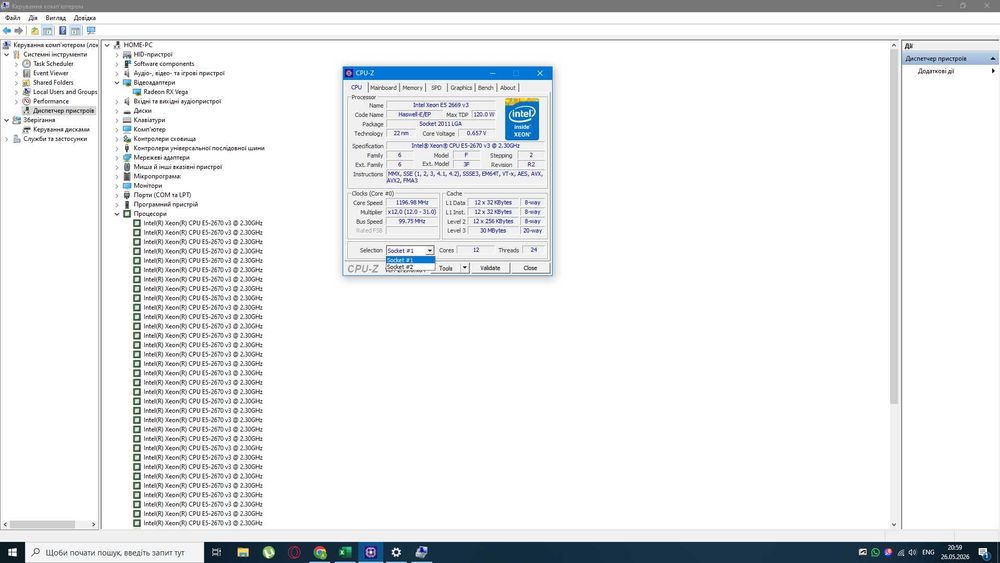Click the HOME-PC computer root icon
1000x563 pixels.
(117, 45)
